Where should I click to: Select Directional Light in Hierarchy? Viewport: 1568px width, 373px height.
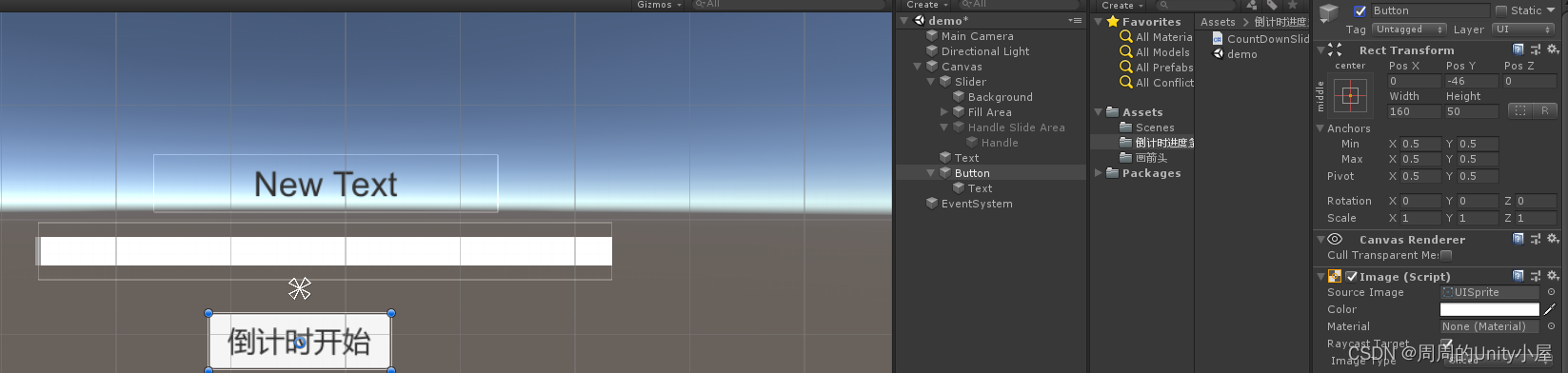[978, 51]
